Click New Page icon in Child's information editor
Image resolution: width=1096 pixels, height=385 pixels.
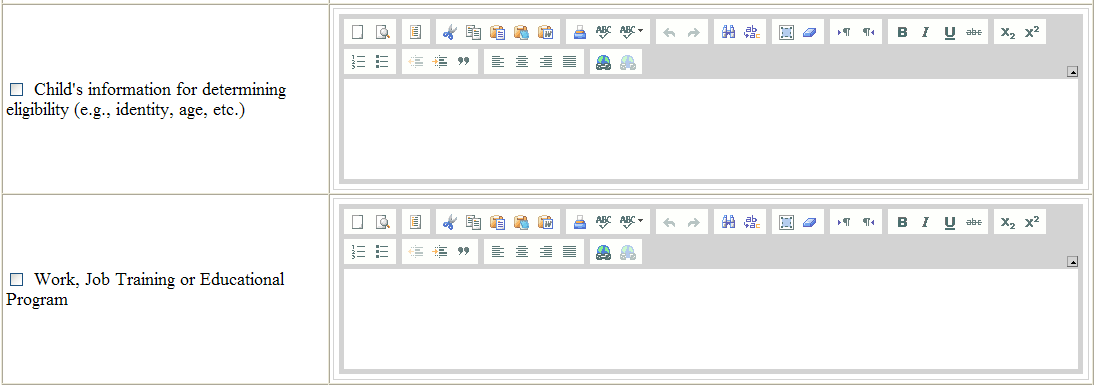[x=357, y=31]
